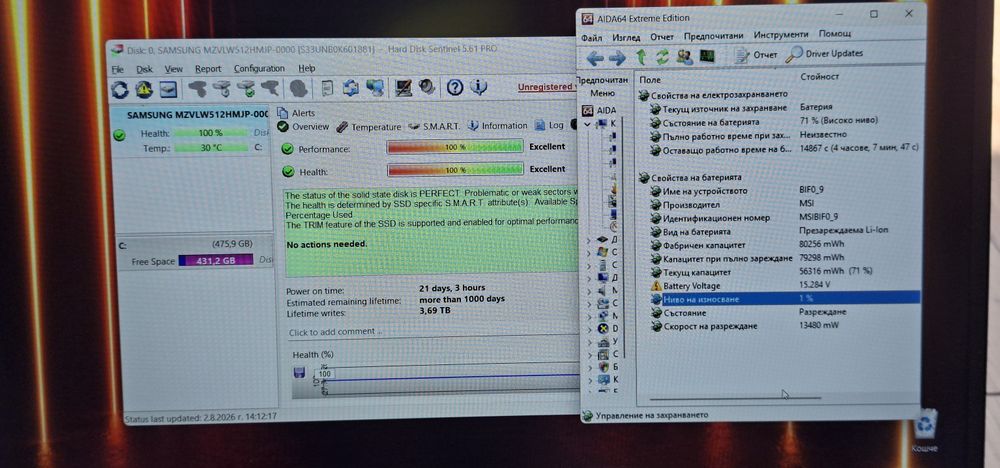Click the Free Space 431,2 GB bar
The height and width of the screenshot is (468, 1000).
pyautogui.click(x=216, y=260)
